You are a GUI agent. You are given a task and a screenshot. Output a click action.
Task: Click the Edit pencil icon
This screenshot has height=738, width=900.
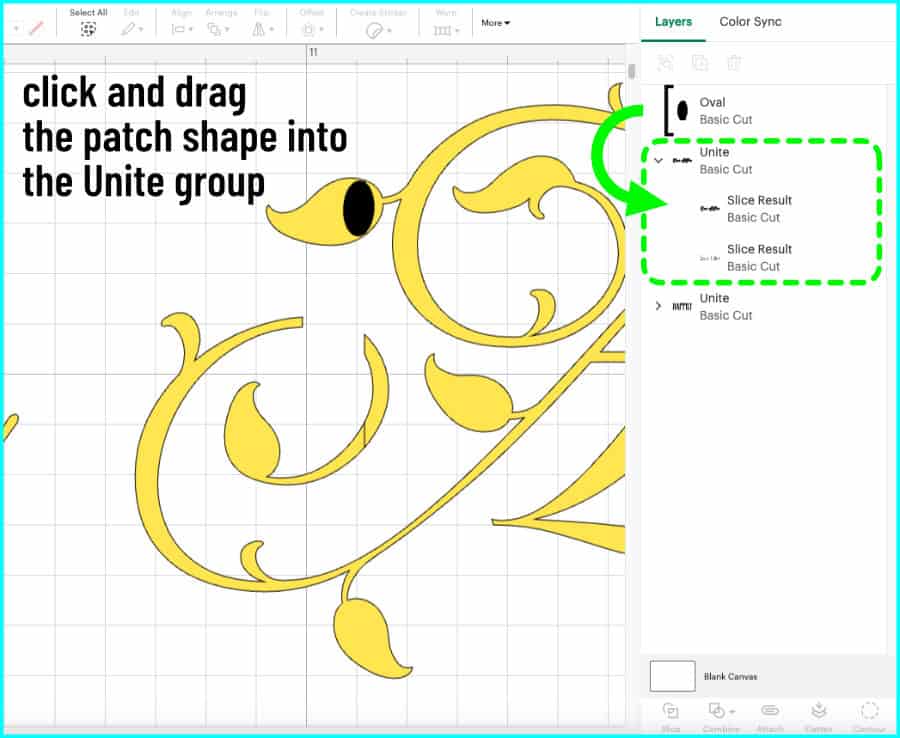click(x=128, y=29)
